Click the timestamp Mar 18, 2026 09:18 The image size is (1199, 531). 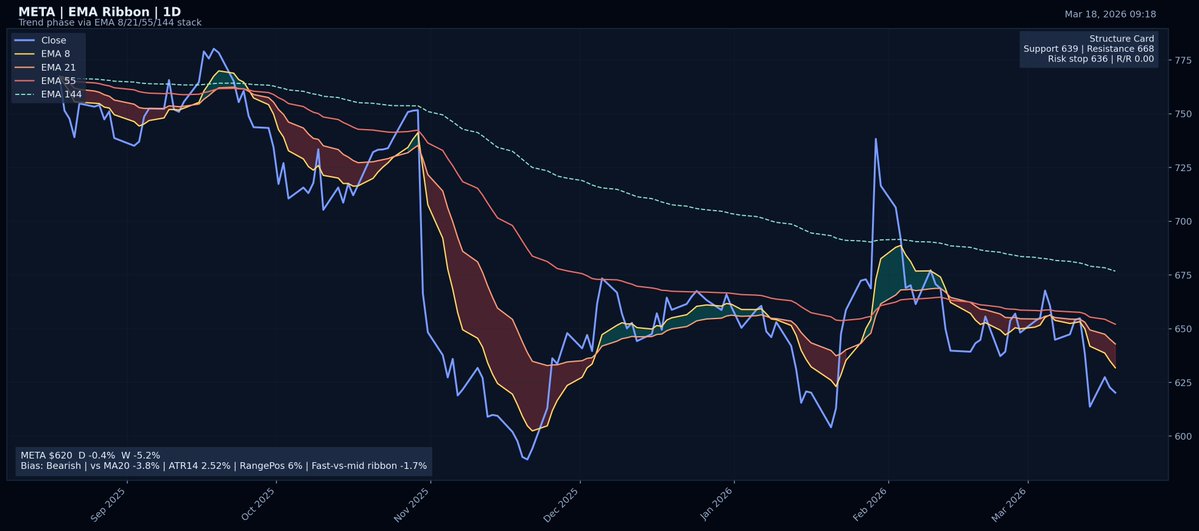pos(1110,14)
